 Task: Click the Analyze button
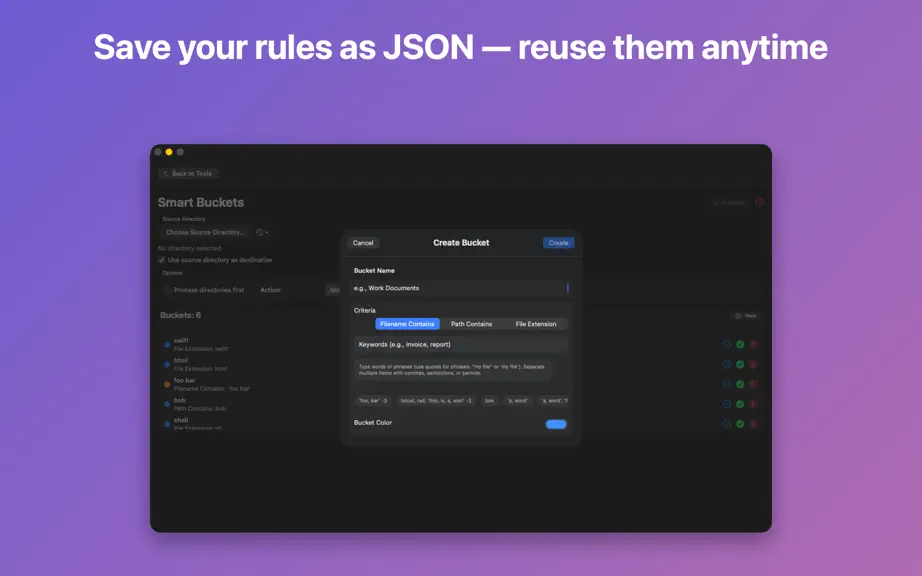tap(728, 202)
